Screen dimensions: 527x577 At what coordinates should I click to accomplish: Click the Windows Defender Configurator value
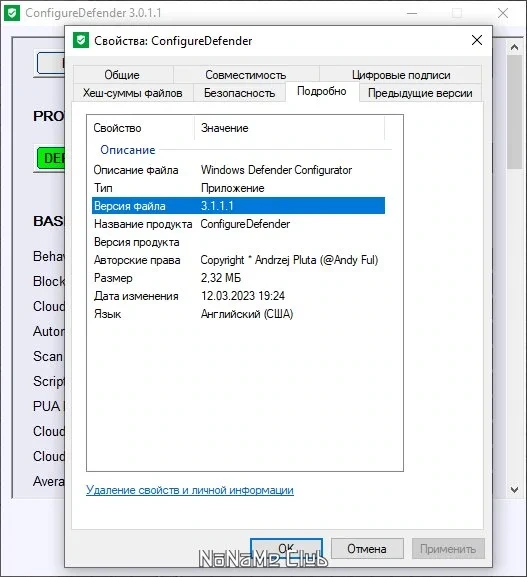coord(276,170)
